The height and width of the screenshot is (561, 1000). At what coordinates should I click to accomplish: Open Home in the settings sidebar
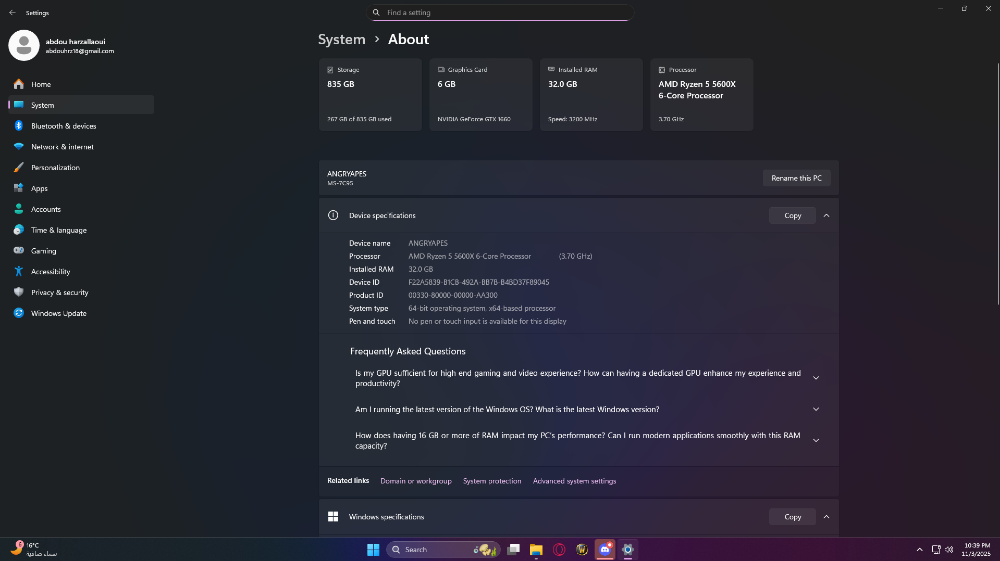(81, 84)
